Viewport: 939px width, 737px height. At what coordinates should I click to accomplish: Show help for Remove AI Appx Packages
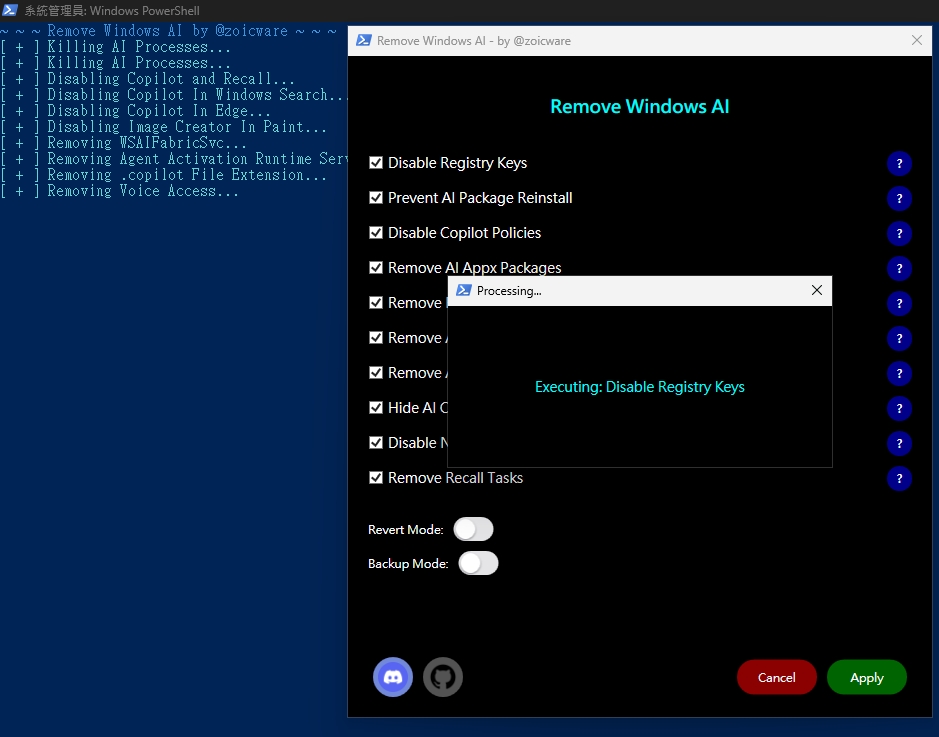coord(899,268)
